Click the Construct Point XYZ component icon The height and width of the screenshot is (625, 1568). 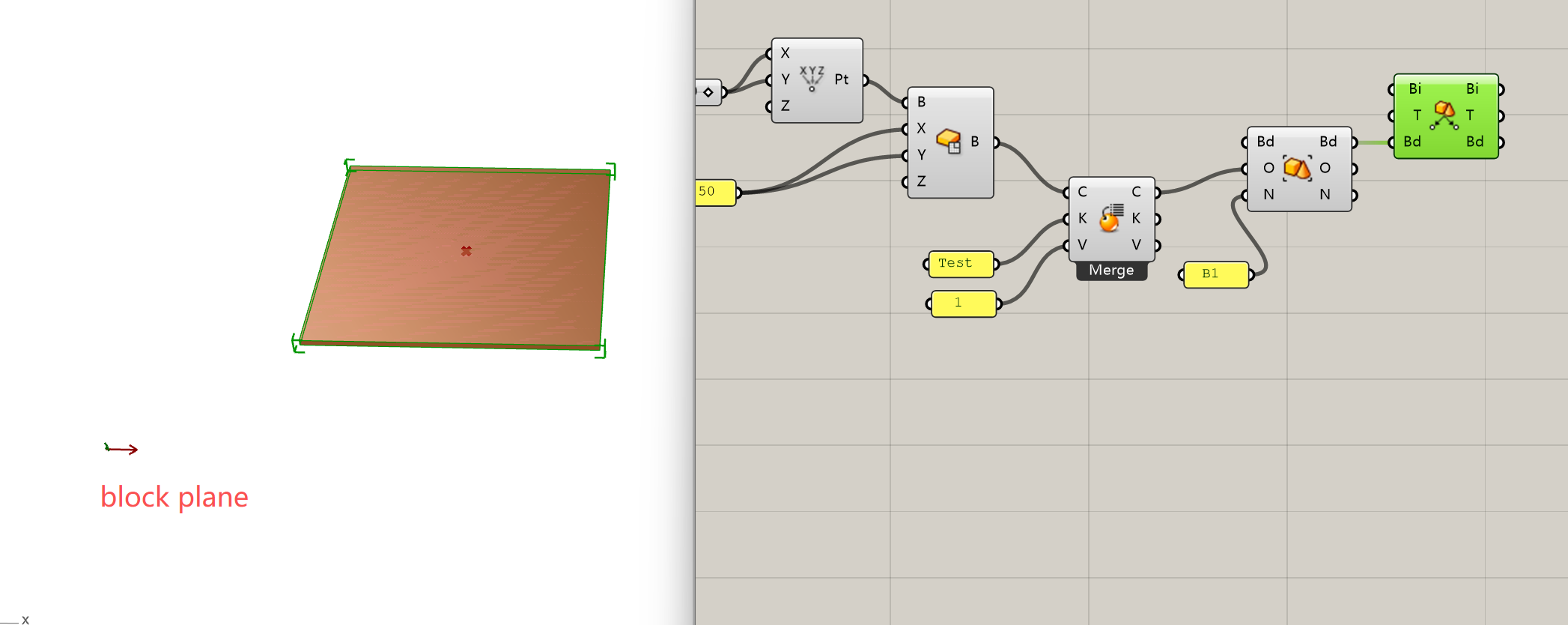[812, 79]
